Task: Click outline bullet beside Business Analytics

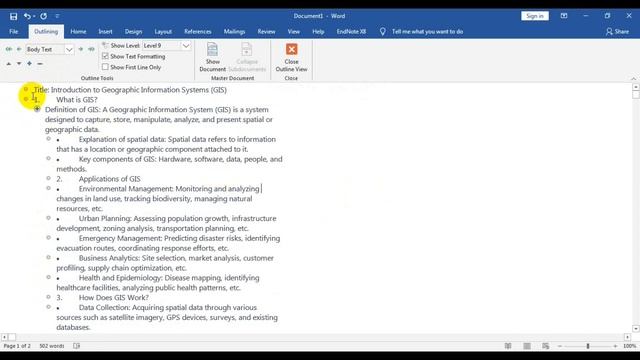Action: [x=48, y=258]
